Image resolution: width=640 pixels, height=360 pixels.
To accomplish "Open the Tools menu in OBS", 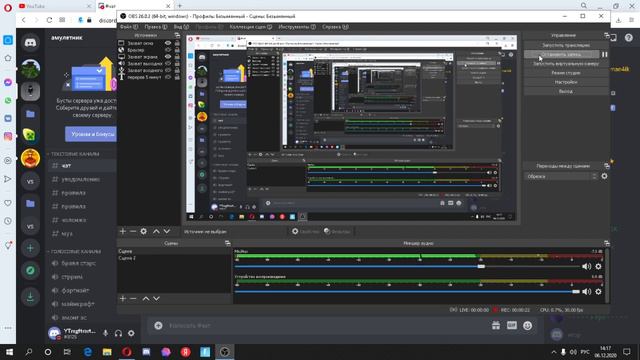I will click(x=297, y=27).
